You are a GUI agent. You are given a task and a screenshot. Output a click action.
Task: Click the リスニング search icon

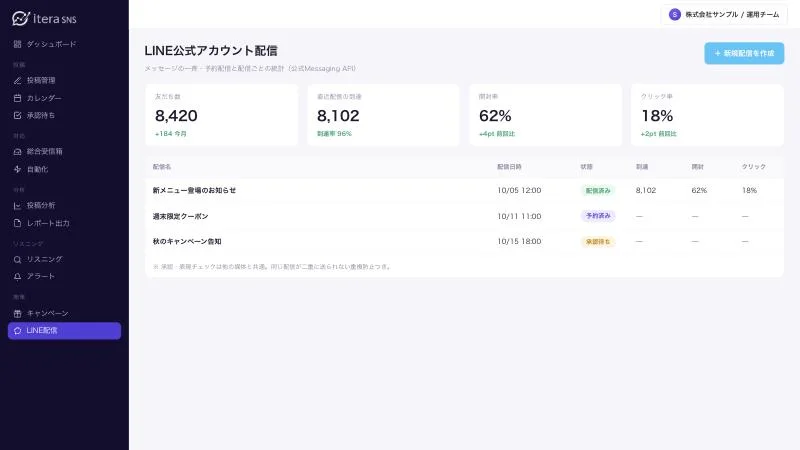click(17, 260)
